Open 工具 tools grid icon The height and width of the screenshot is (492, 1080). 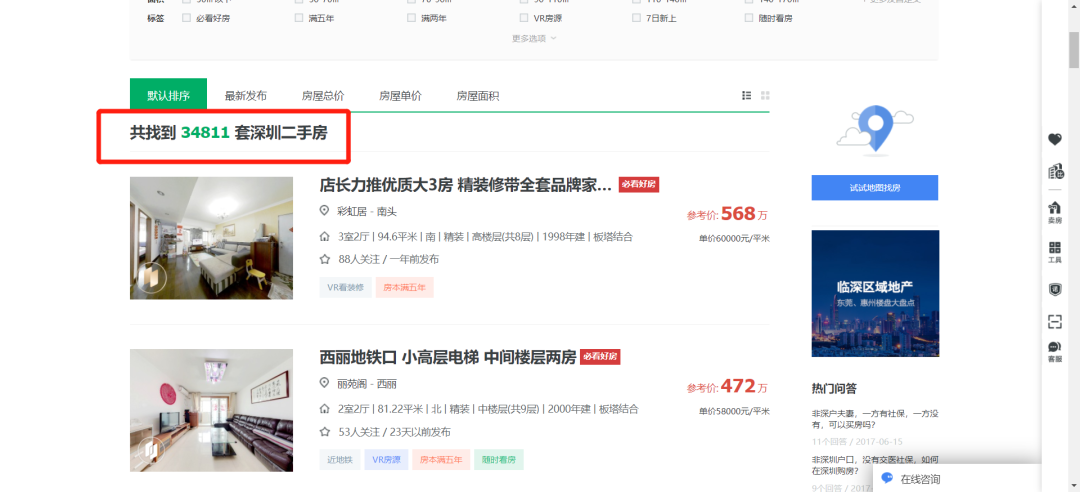pos(1055,252)
